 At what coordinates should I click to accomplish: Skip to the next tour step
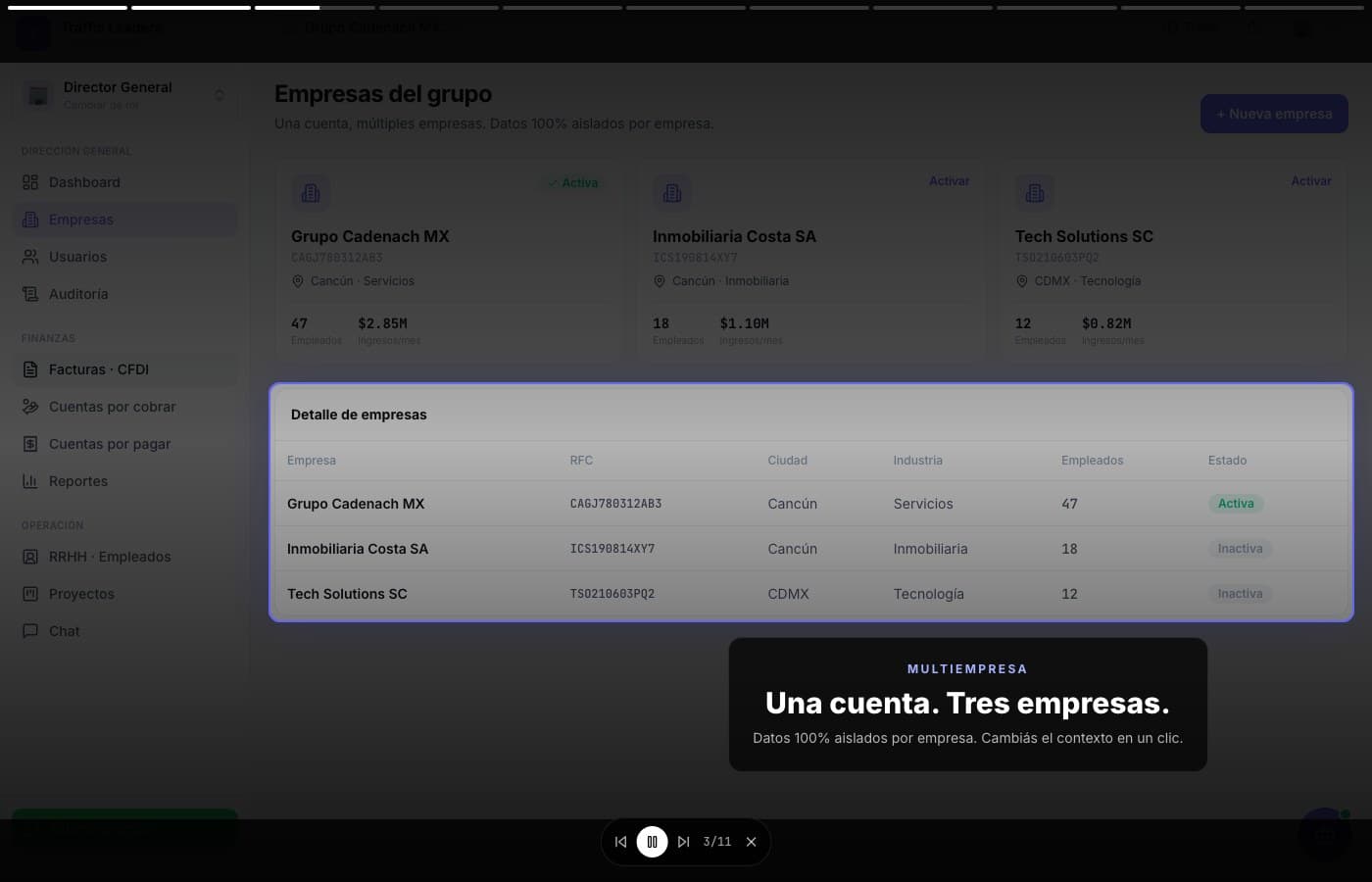683,842
